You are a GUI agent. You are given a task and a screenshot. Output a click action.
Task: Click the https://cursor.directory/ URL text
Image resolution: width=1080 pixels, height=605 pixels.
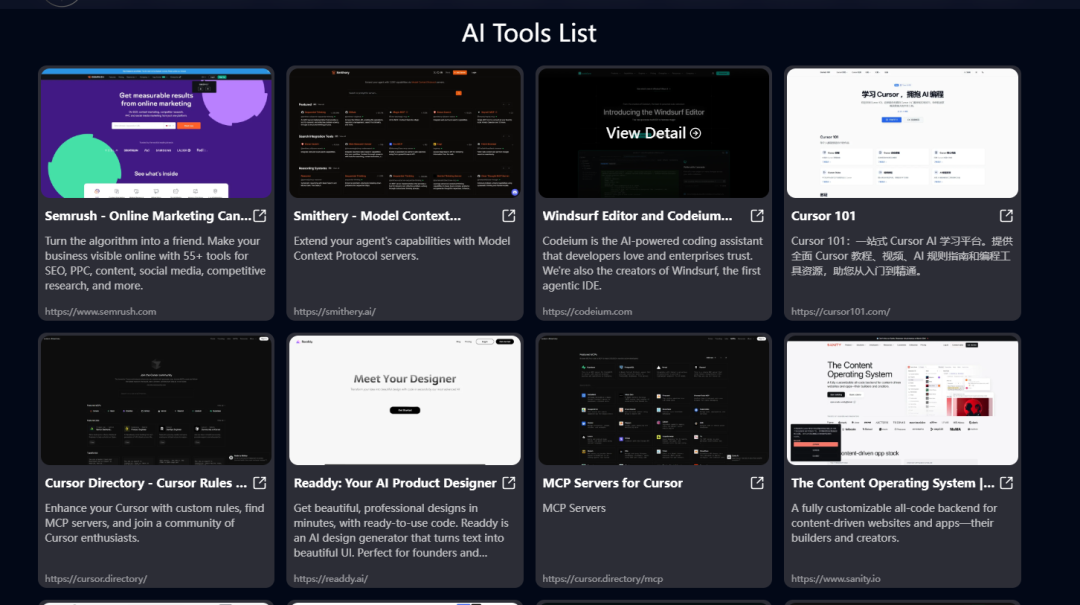(x=96, y=579)
